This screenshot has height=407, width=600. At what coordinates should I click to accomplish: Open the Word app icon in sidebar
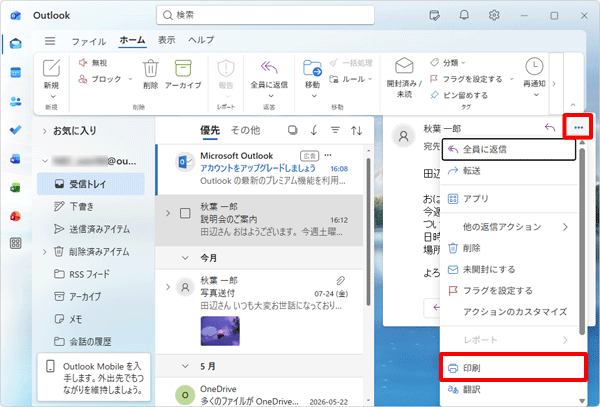pyautogui.click(x=16, y=159)
